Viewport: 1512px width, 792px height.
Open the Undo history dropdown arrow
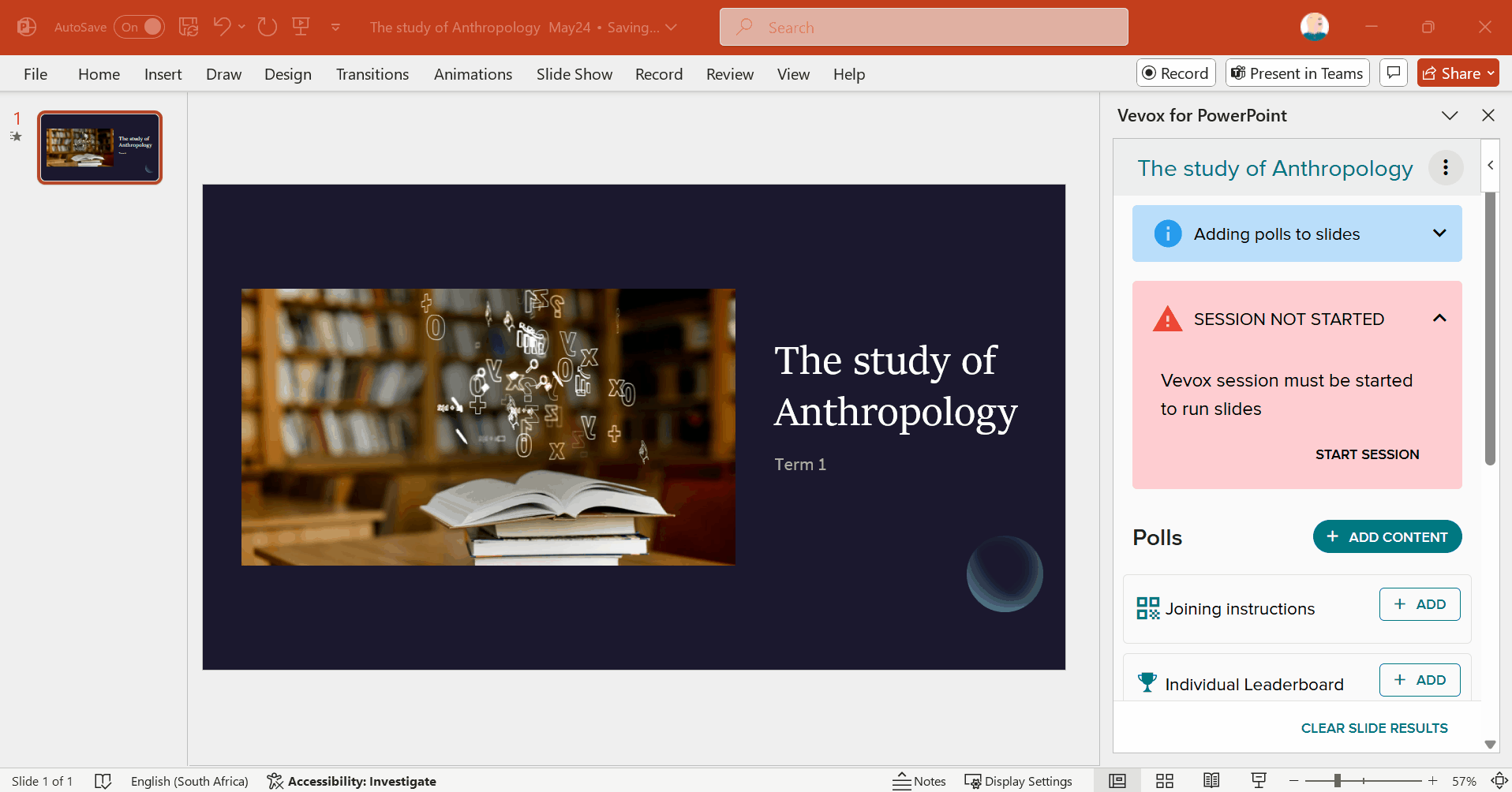[241, 27]
